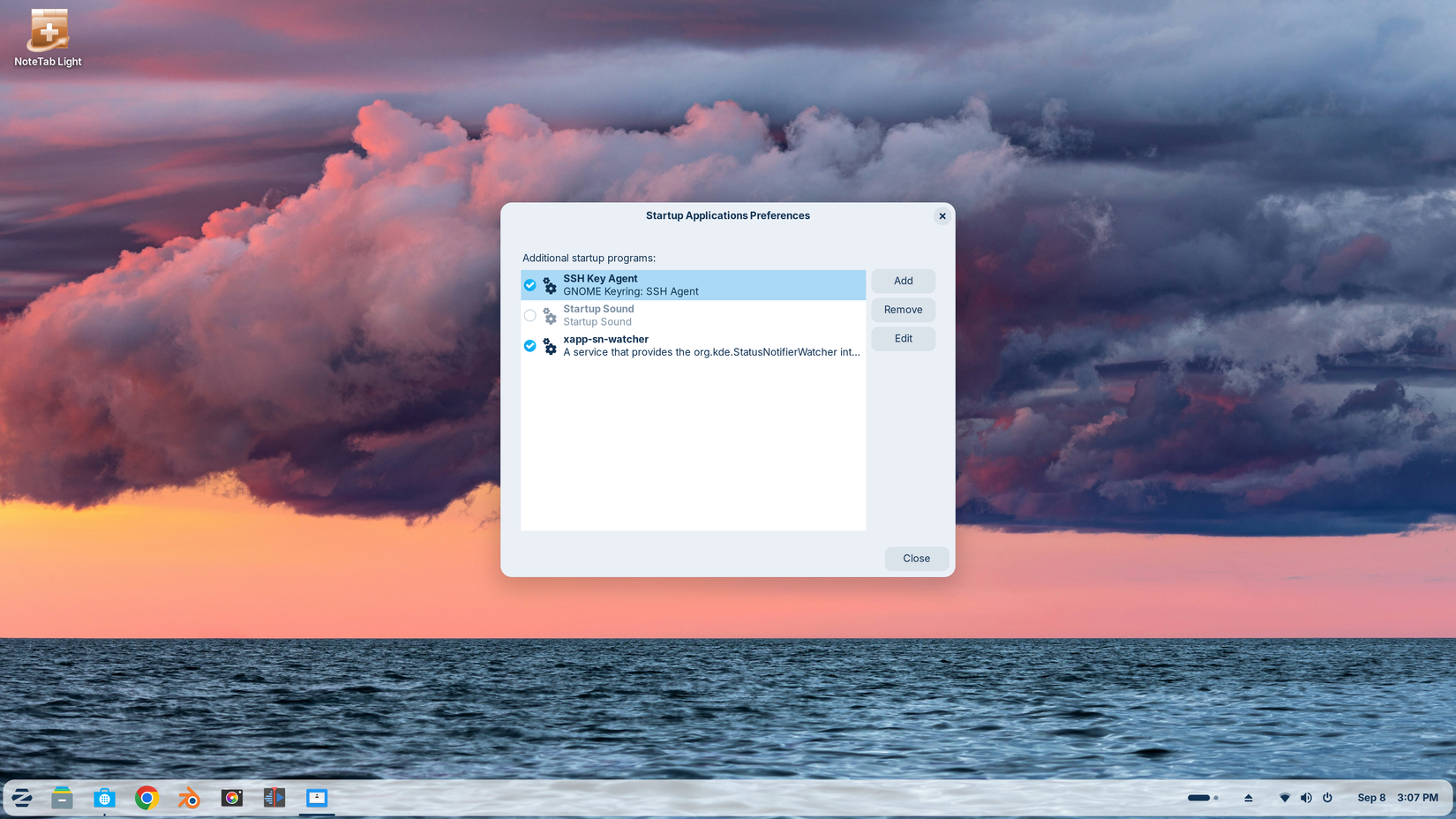Click the Remove button
The height and width of the screenshot is (819, 1456).
[904, 310]
